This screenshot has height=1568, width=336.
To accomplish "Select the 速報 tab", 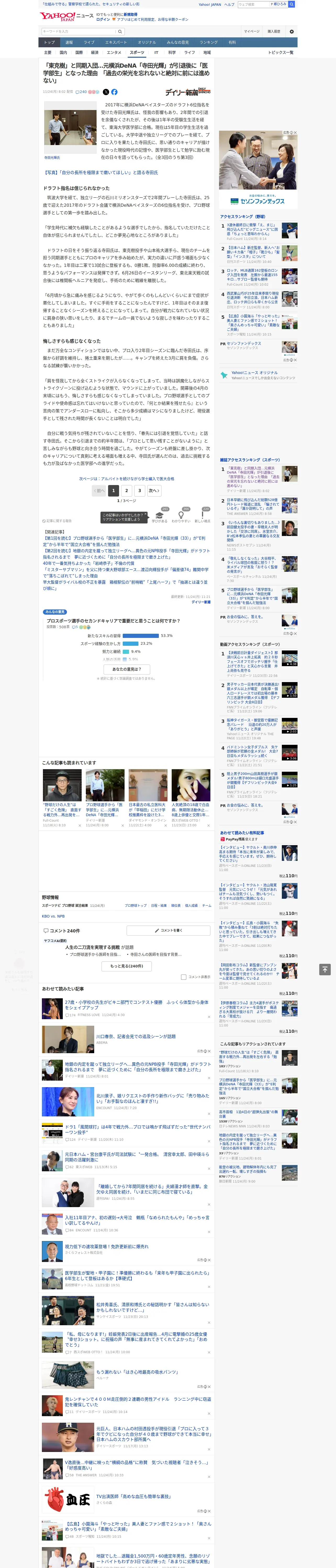I will coord(69,43).
